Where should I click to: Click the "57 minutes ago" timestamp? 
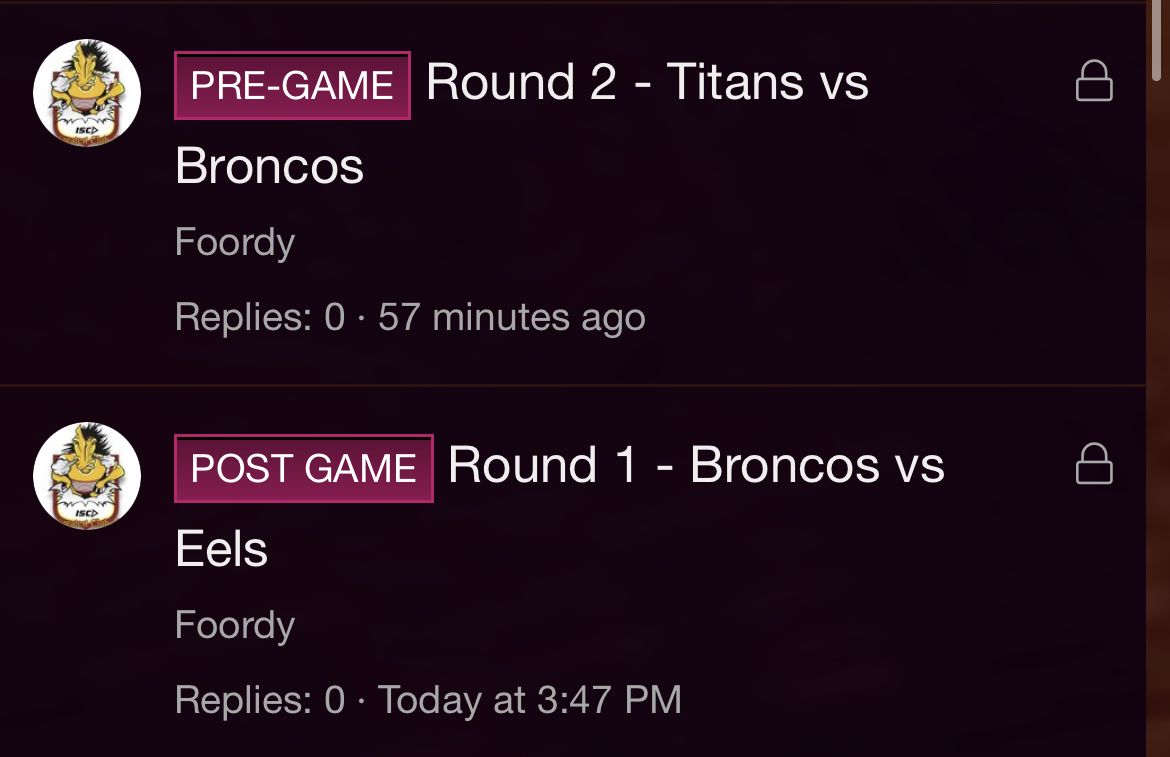pyautogui.click(x=512, y=318)
